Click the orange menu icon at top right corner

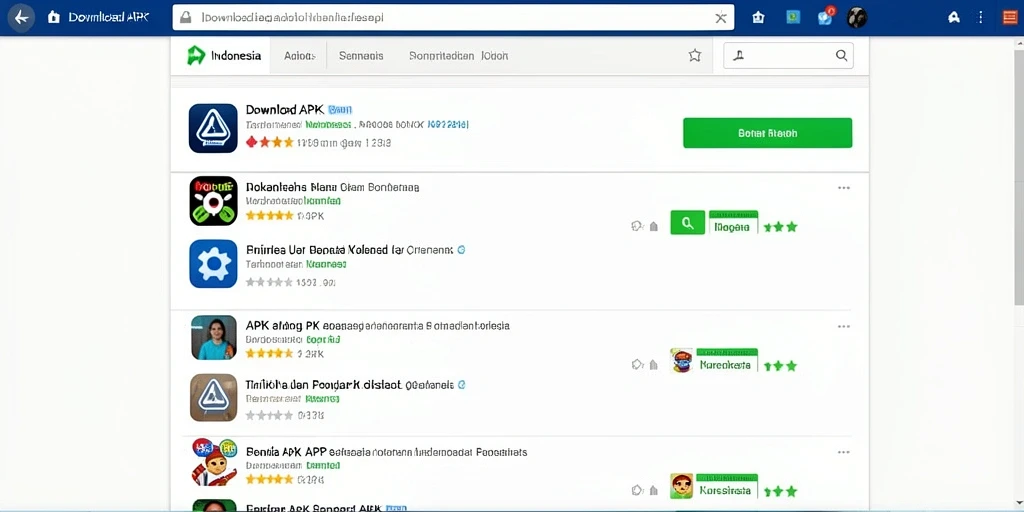tap(1010, 18)
